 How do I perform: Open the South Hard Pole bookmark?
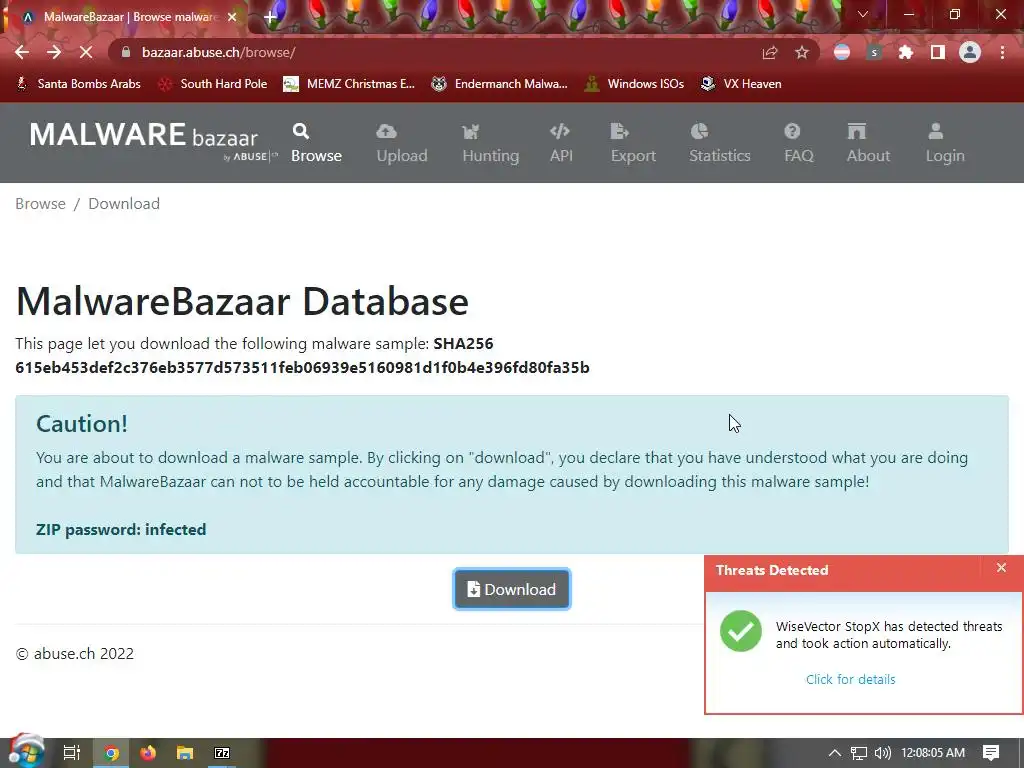tap(213, 84)
